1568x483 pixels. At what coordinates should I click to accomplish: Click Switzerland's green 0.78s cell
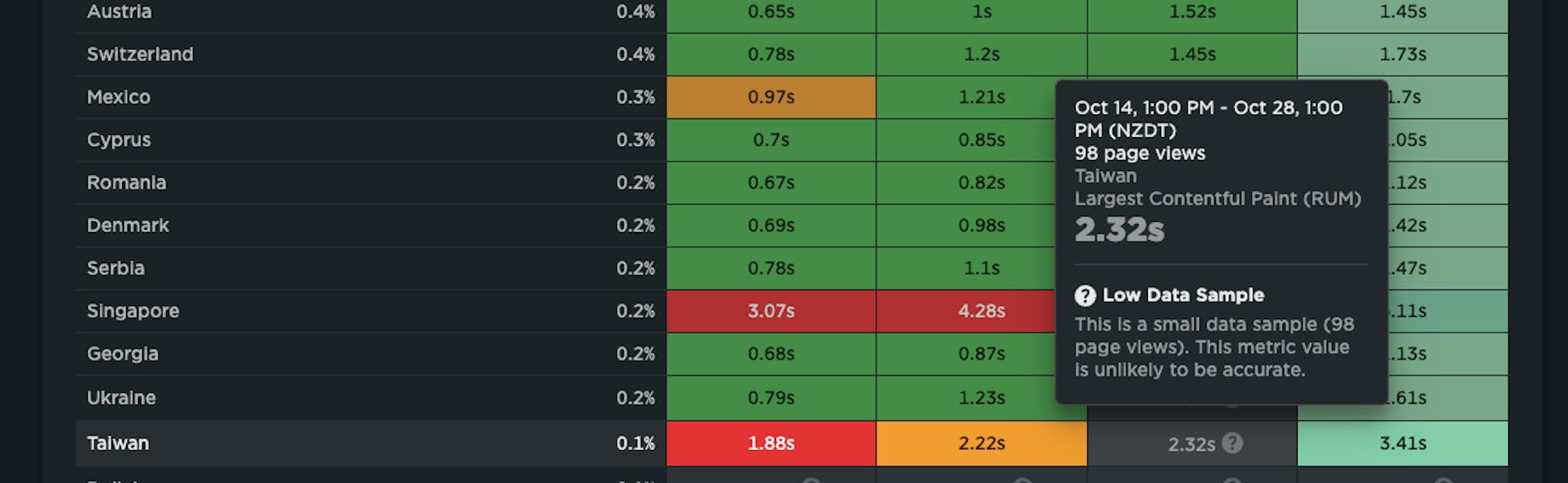[771, 55]
